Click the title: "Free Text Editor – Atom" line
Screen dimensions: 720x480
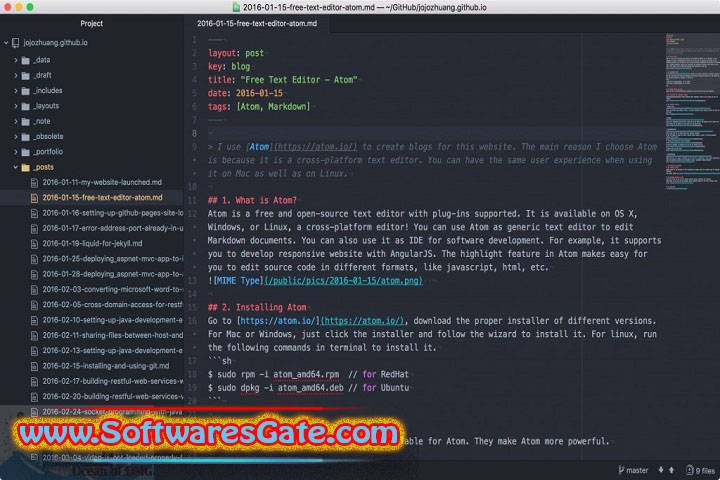pyautogui.click(x=282, y=80)
